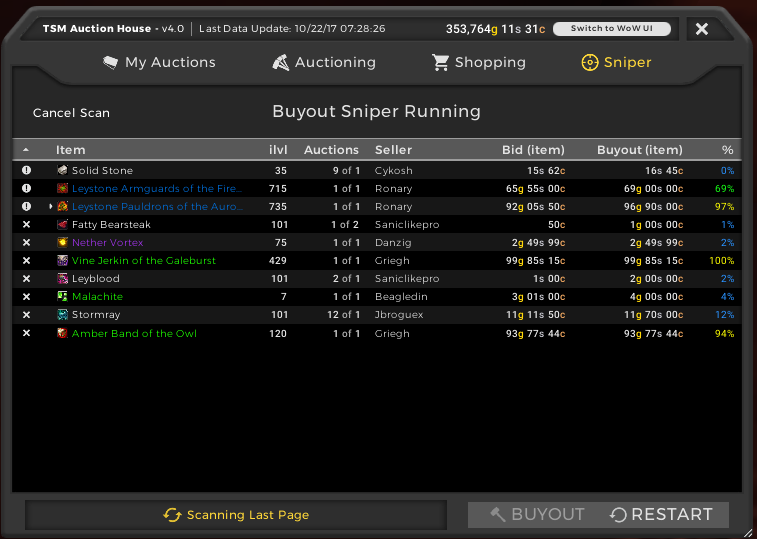Remove the Amber Band of the Owl row
Image resolution: width=757 pixels, height=539 pixels.
click(26, 333)
